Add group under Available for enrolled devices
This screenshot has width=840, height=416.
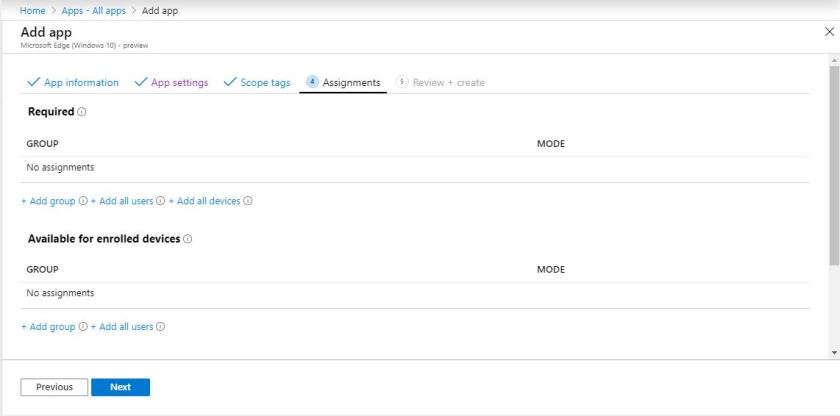48,327
